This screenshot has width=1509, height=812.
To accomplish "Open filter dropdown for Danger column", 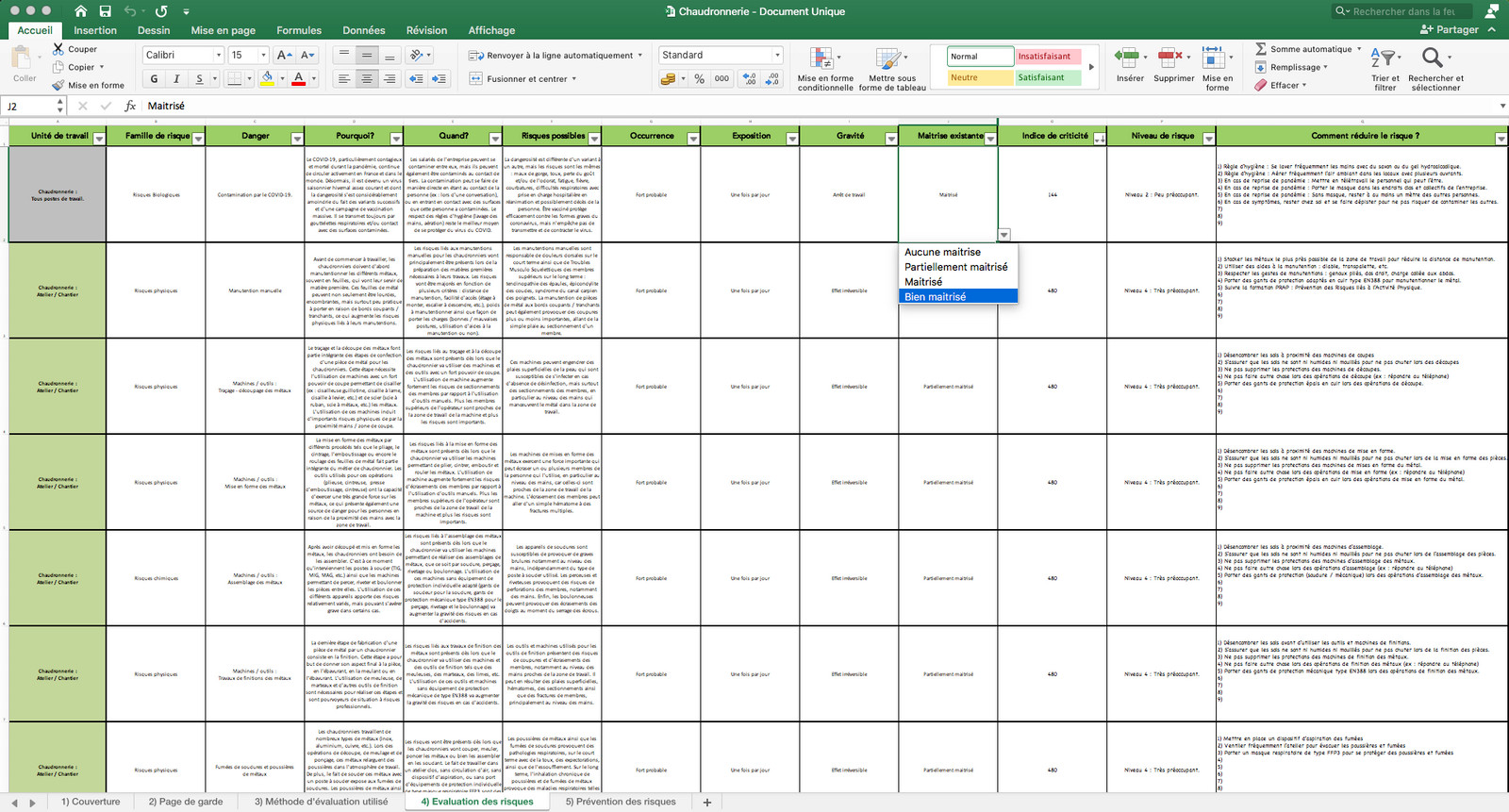I will point(297,139).
